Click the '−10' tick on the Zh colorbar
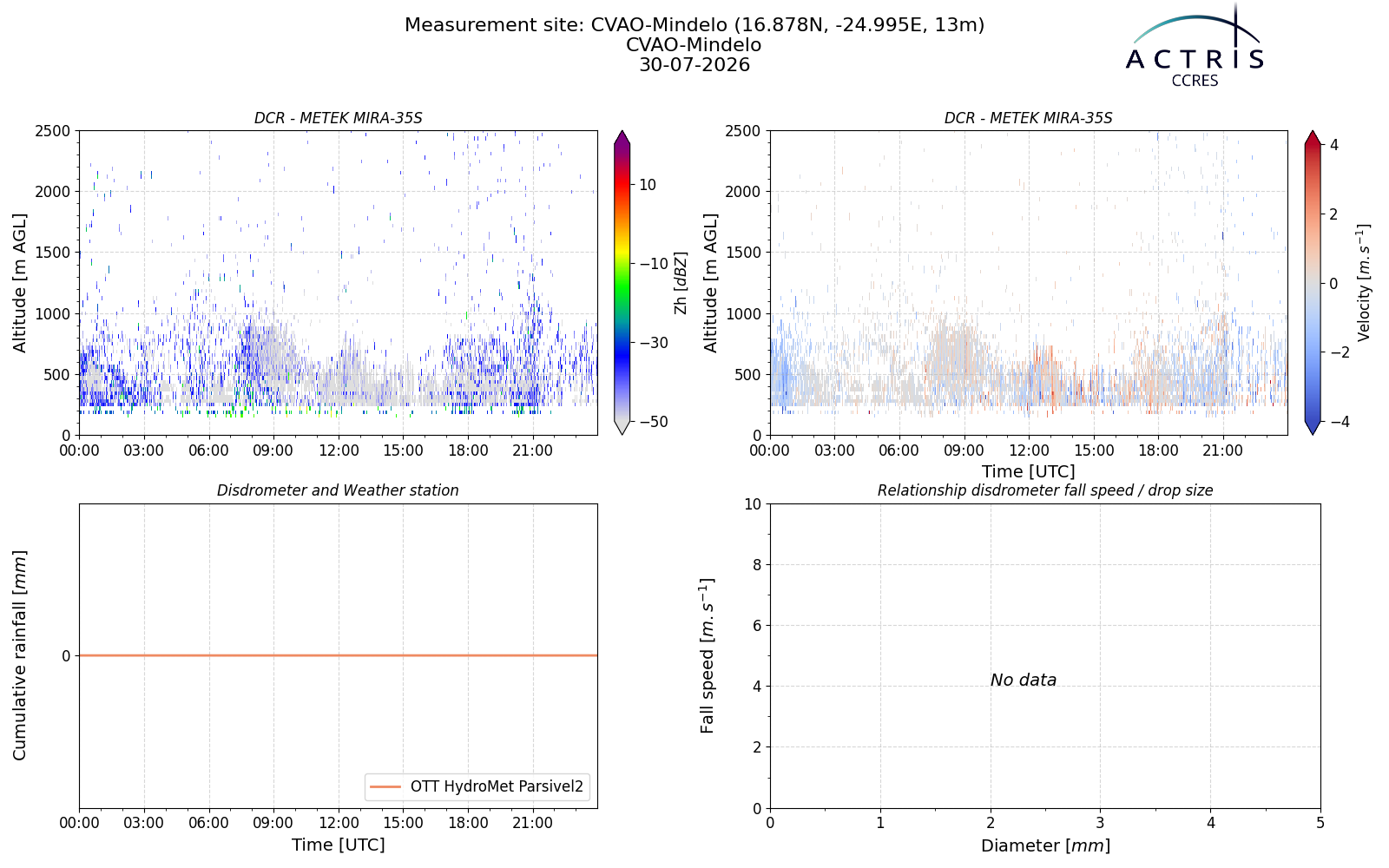The height and width of the screenshot is (868, 1389). (654, 264)
